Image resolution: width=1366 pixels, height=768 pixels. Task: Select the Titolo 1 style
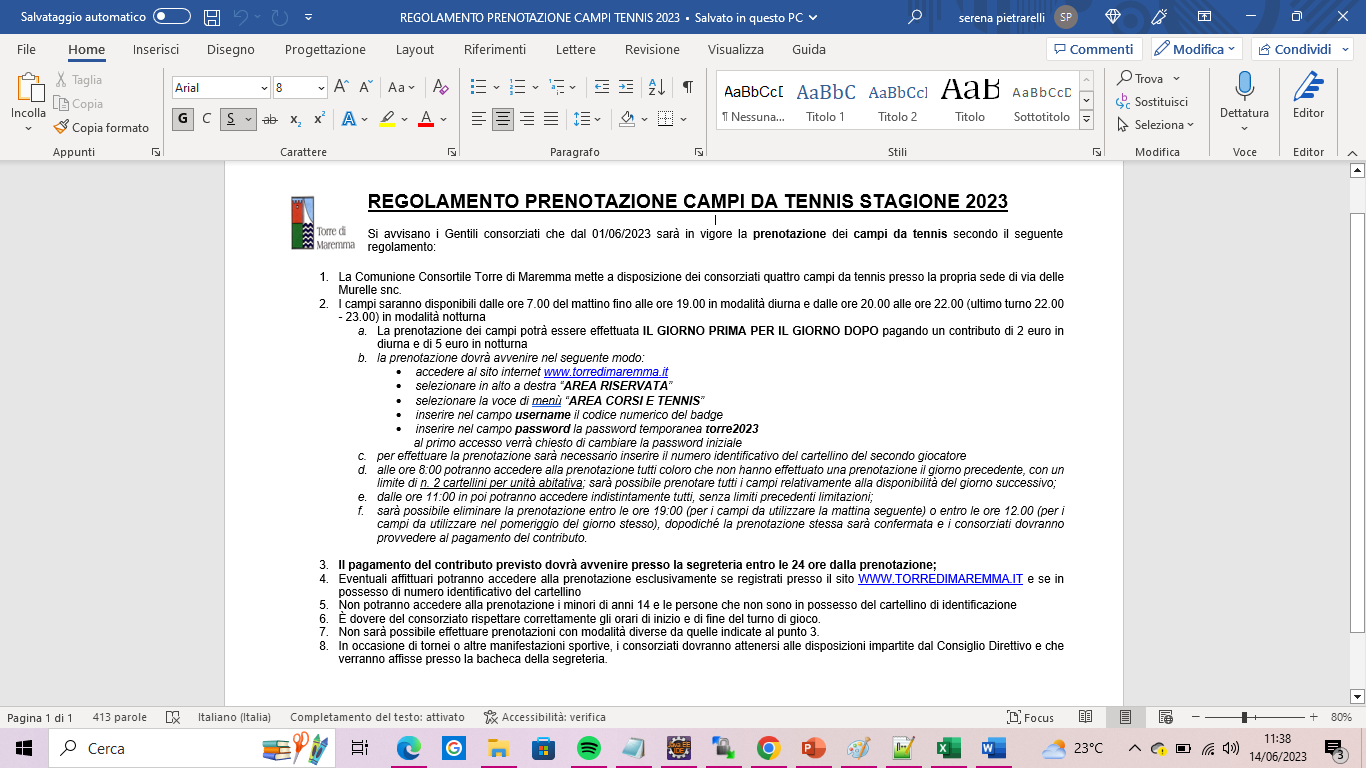[825, 102]
